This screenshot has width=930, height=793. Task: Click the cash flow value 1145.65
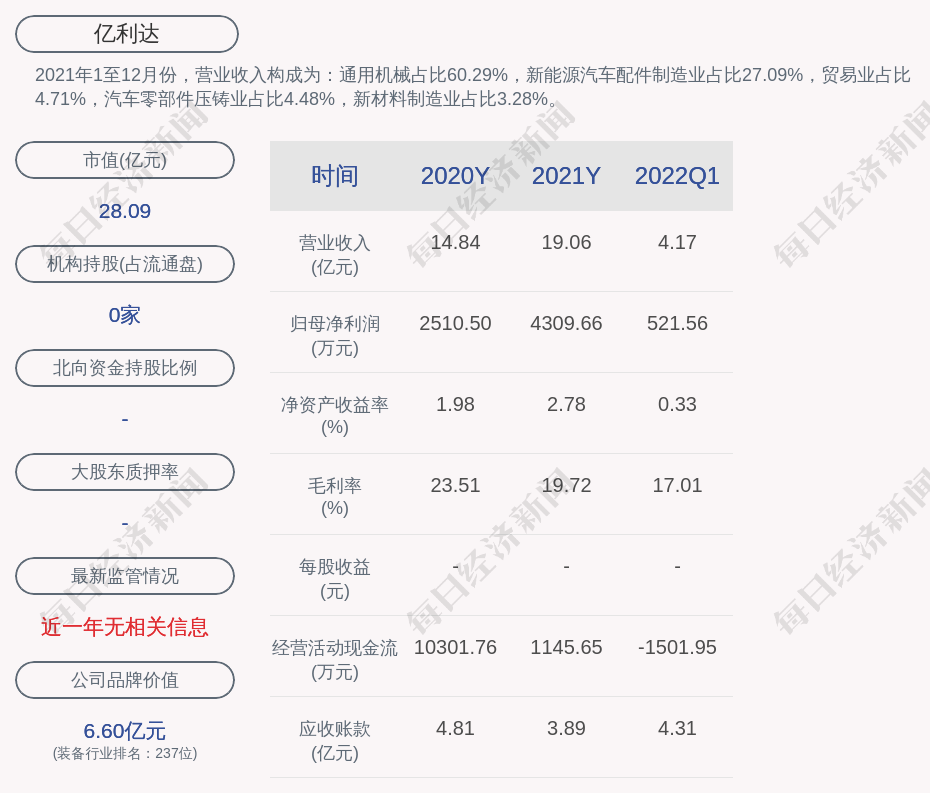click(x=566, y=647)
